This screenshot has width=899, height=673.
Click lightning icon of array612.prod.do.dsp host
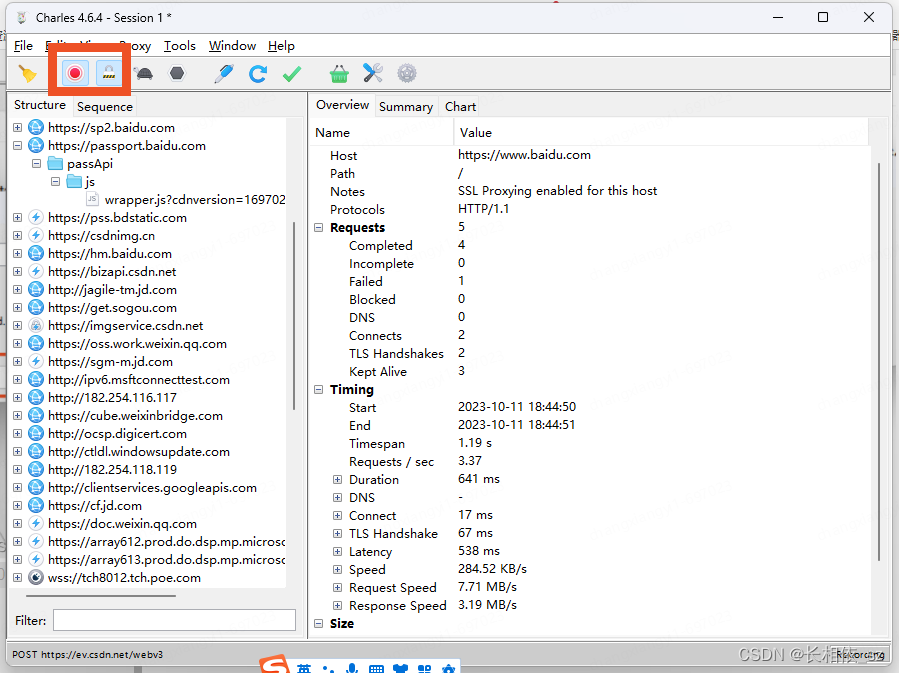point(36,541)
